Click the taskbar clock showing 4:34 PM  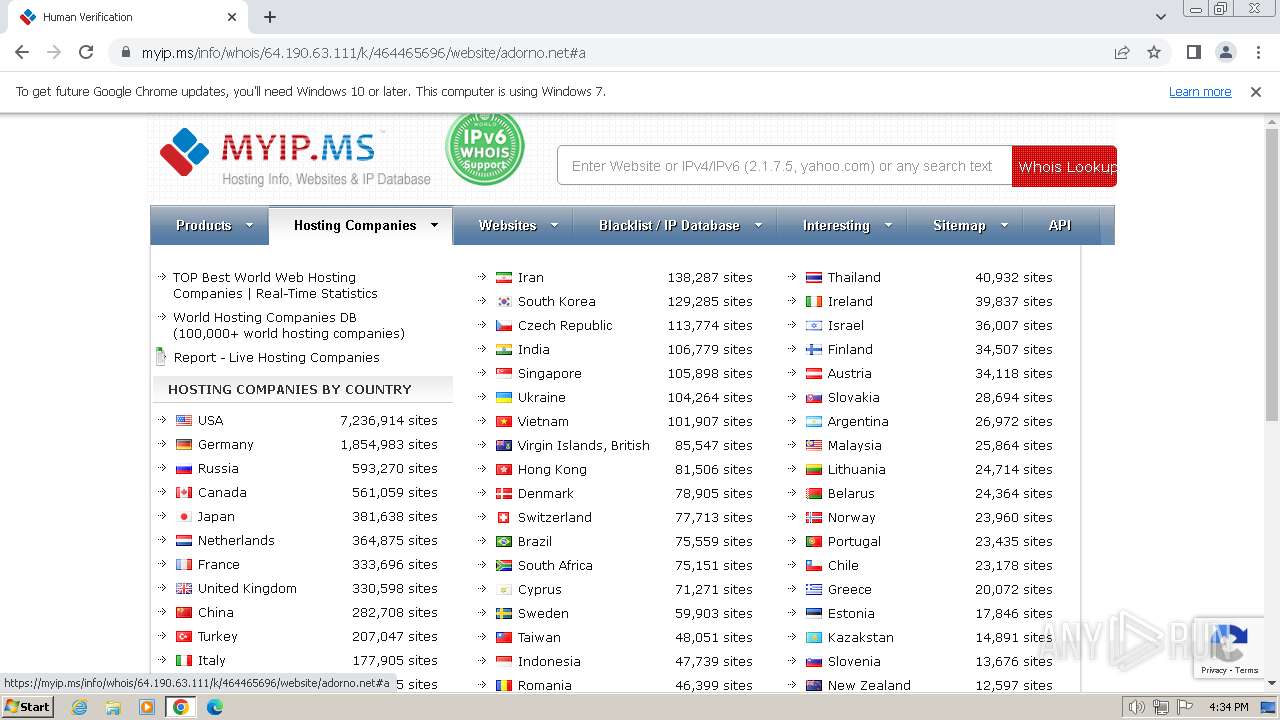(1228, 707)
